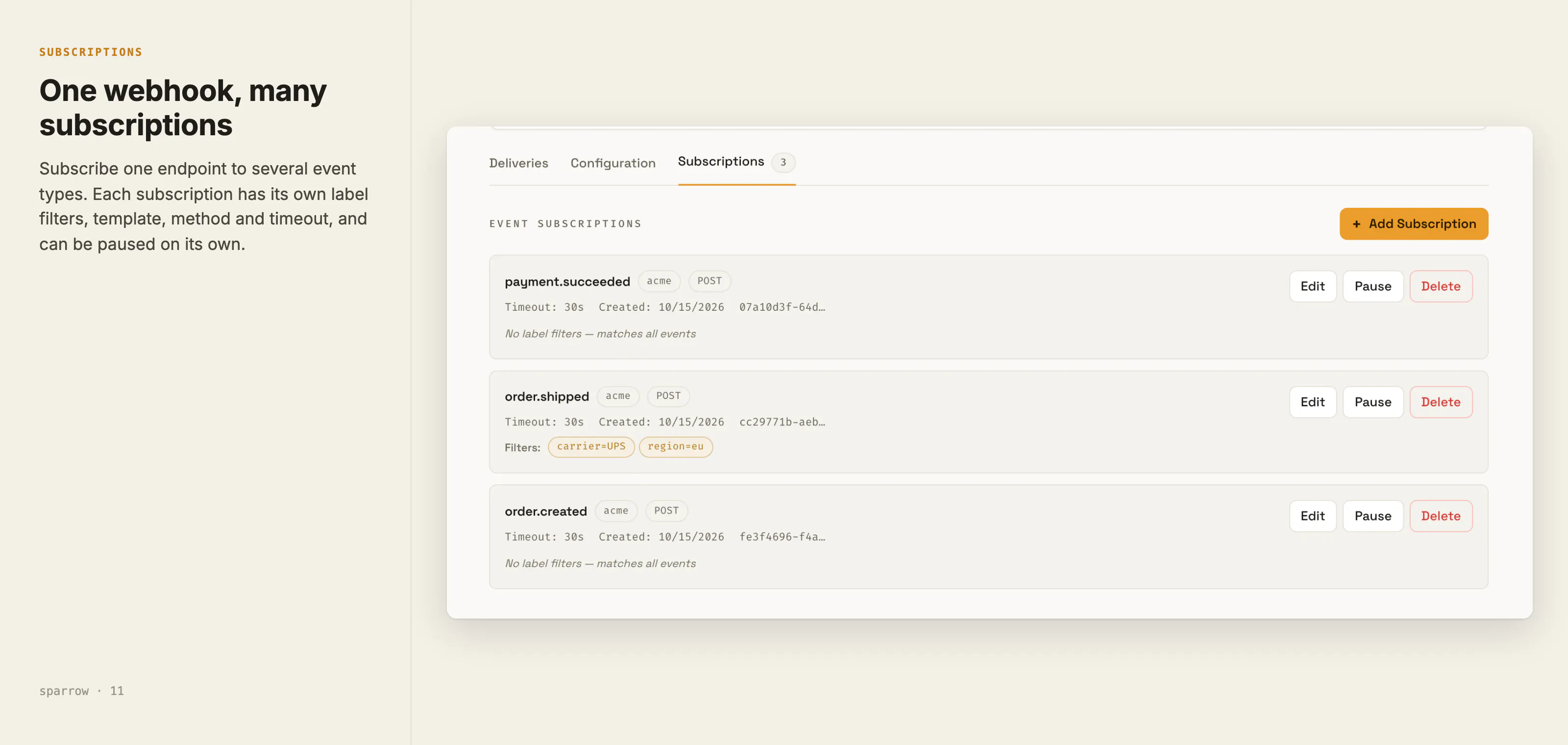
Task: Edit the order.shipped subscription
Action: coord(1312,402)
